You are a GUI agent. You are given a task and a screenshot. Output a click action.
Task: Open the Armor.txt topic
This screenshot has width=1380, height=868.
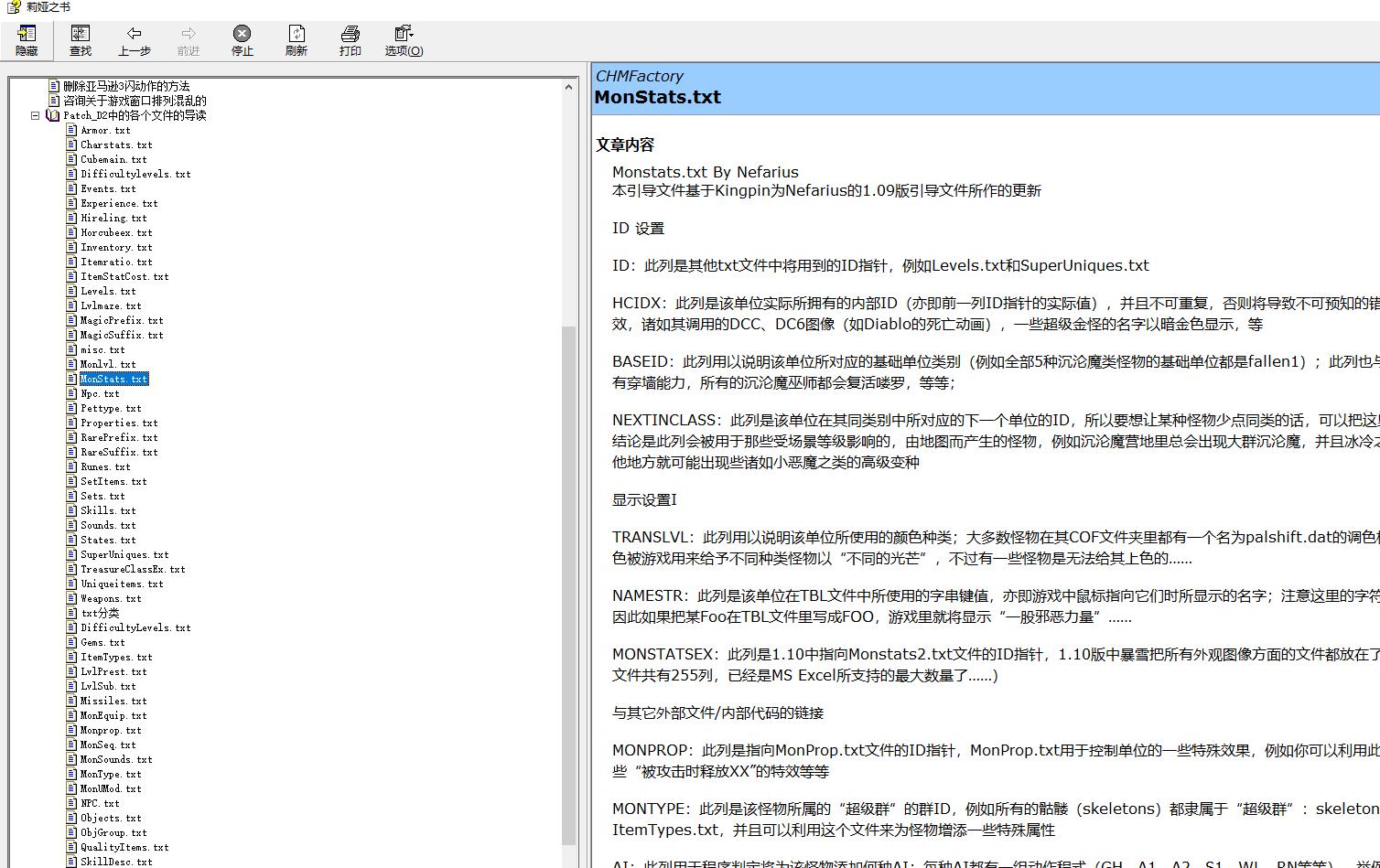coord(105,130)
